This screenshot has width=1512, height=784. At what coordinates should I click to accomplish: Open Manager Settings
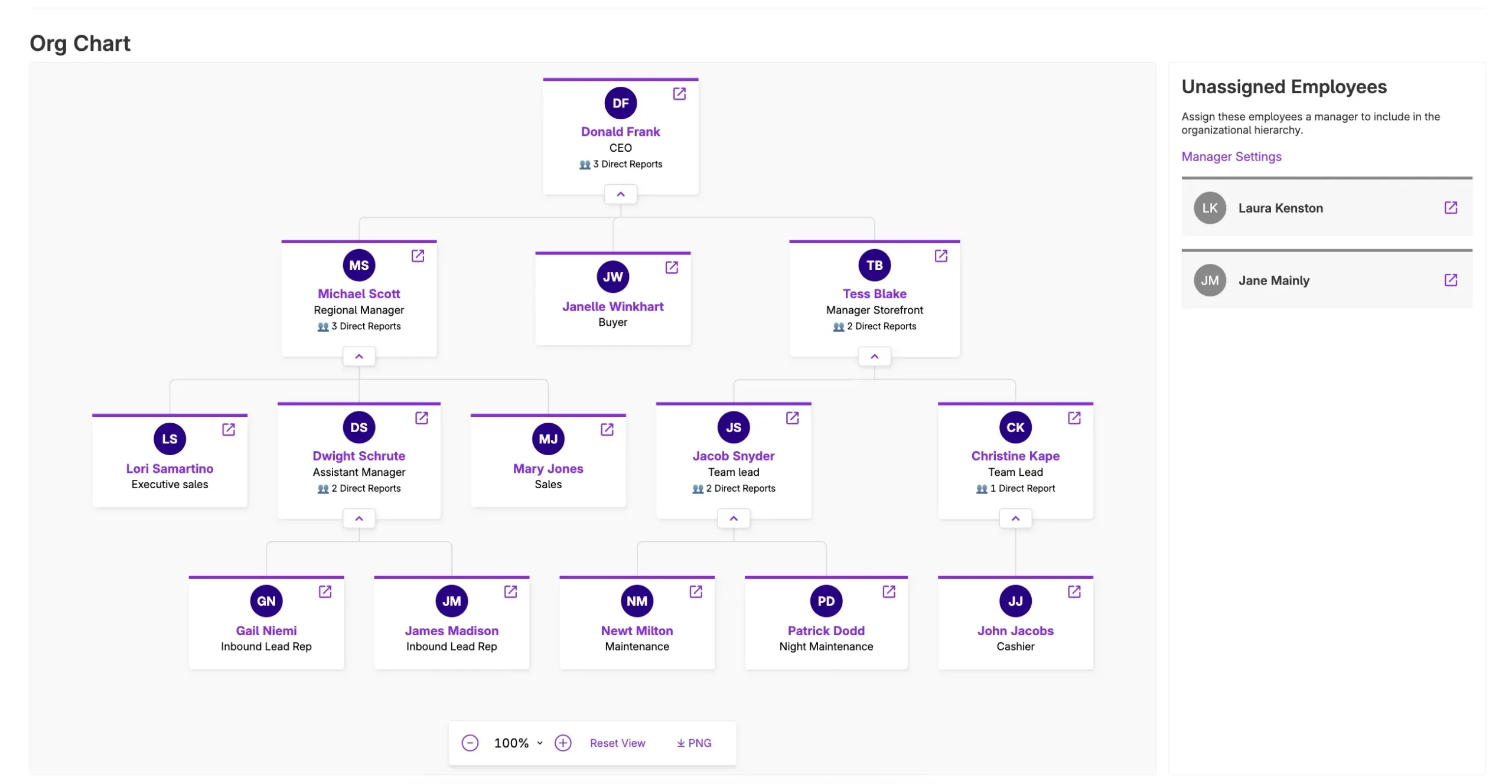1231,156
